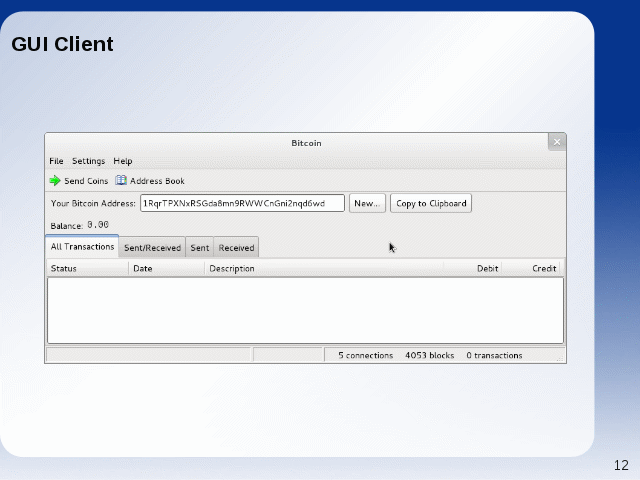Switch to the Sent tab
Viewport: 640px width, 480px height.
[200, 248]
